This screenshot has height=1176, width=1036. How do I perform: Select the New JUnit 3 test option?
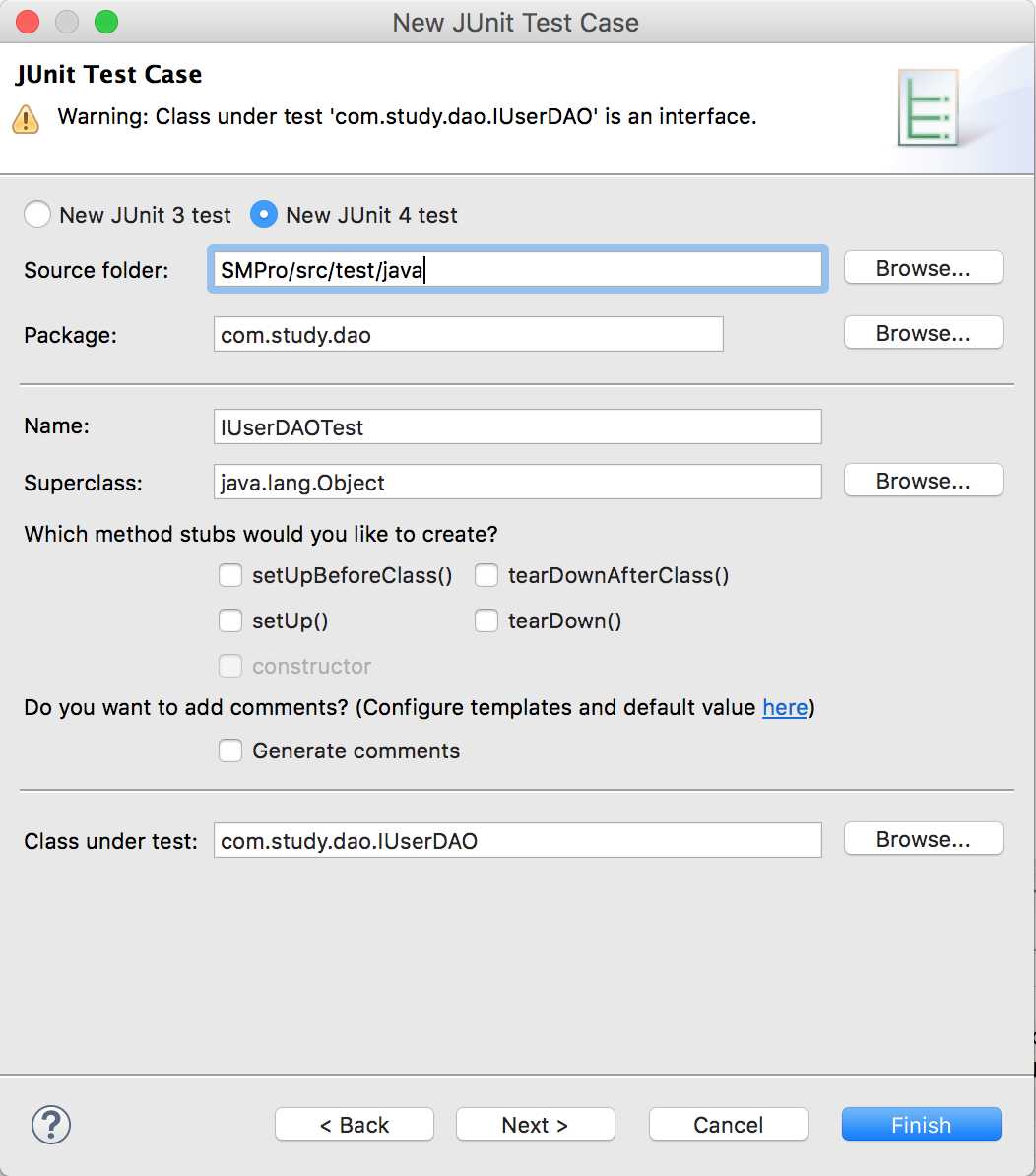coord(37,215)
